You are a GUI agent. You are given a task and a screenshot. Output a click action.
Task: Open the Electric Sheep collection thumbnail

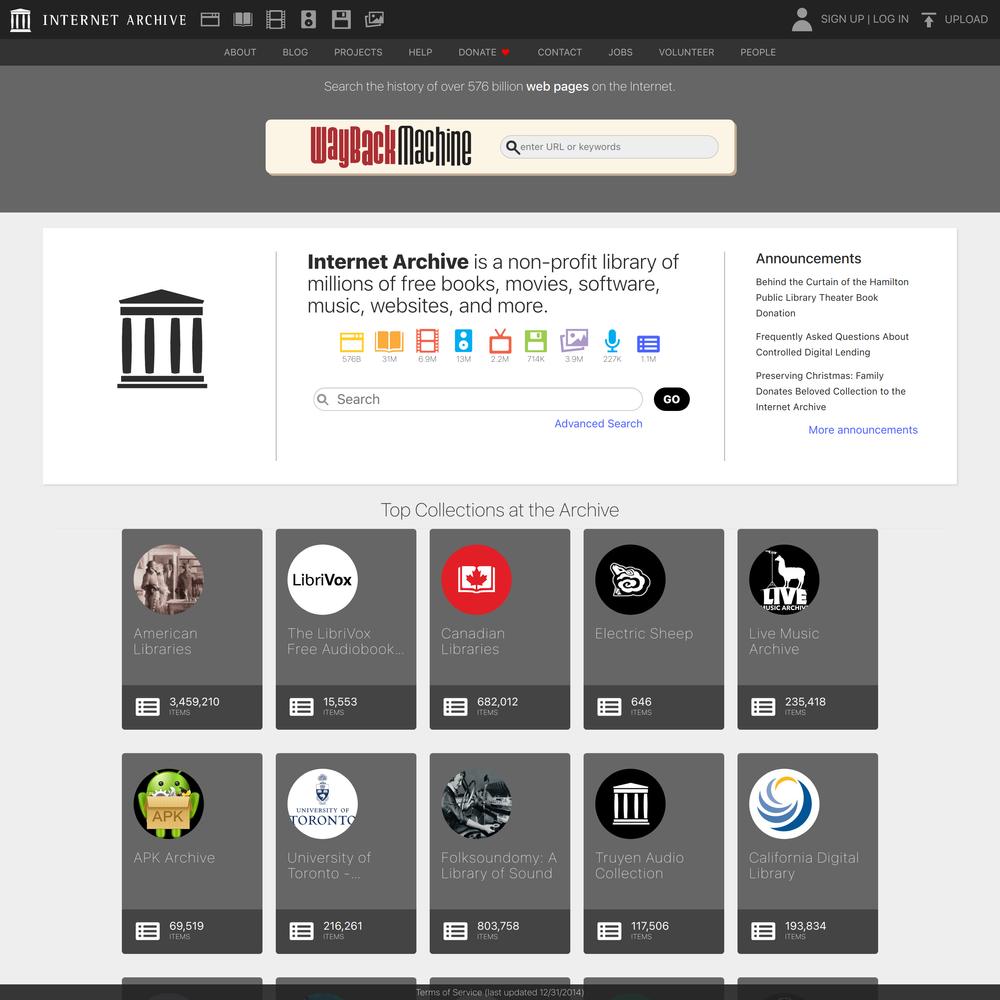click(x=630, y=580)
